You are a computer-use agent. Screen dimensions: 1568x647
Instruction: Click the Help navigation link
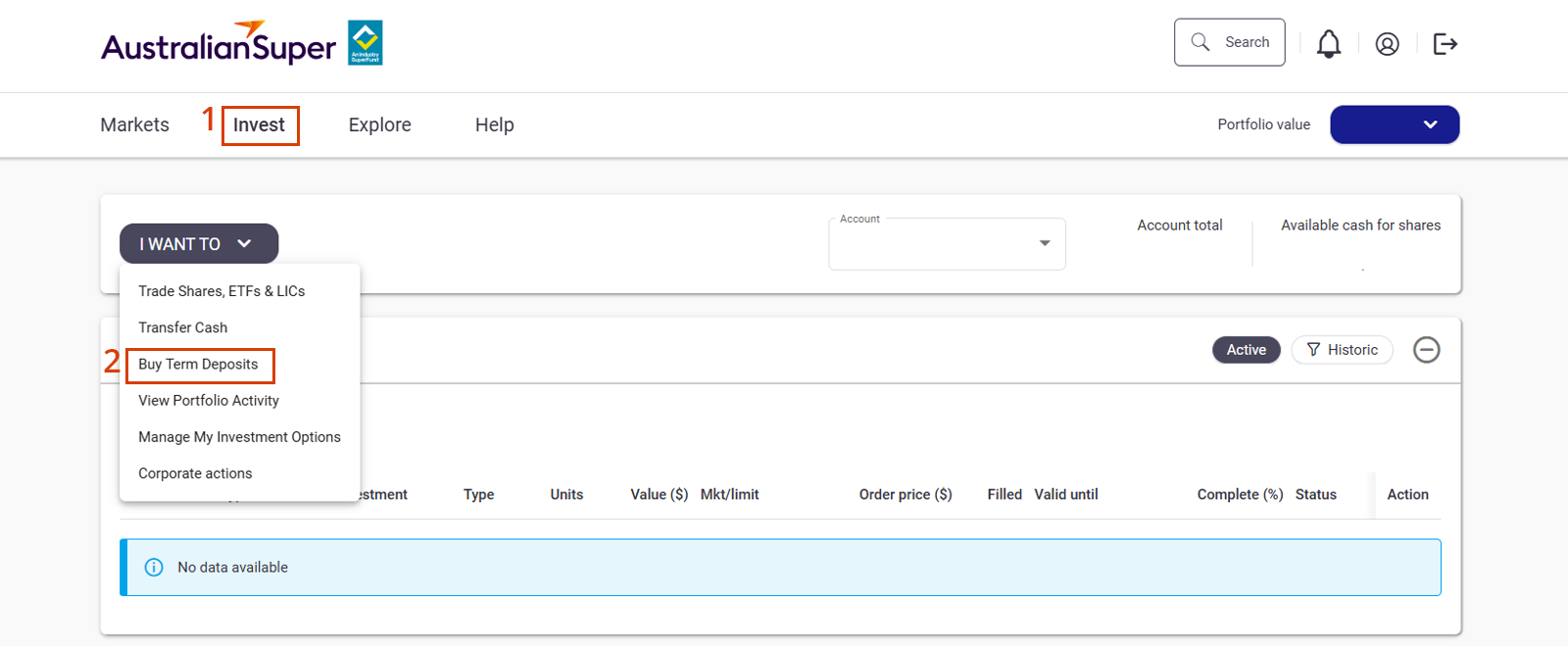(494, 125)
